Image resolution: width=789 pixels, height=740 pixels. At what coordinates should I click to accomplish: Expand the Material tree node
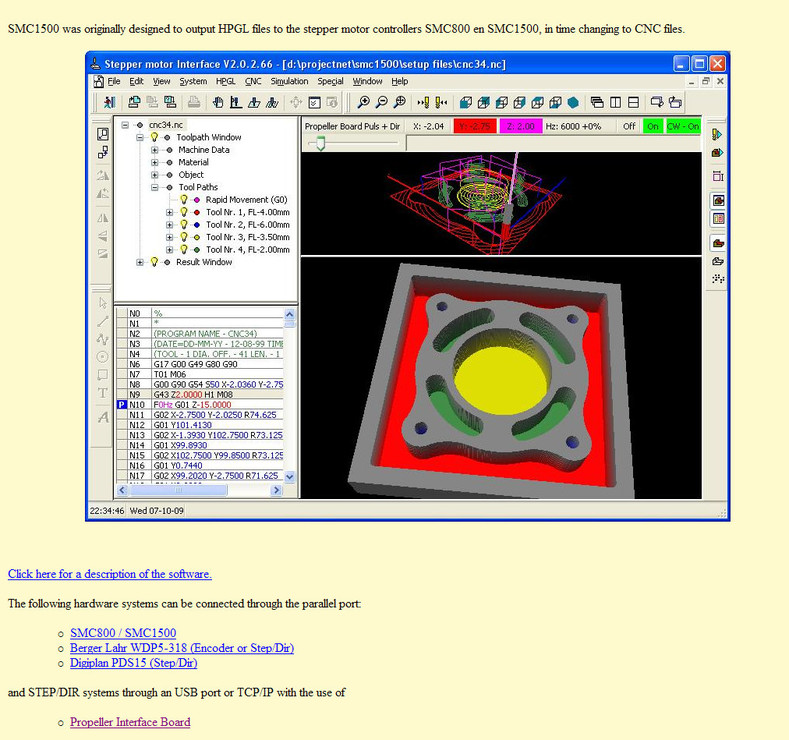pyautogui.click(x=155, y=162)
